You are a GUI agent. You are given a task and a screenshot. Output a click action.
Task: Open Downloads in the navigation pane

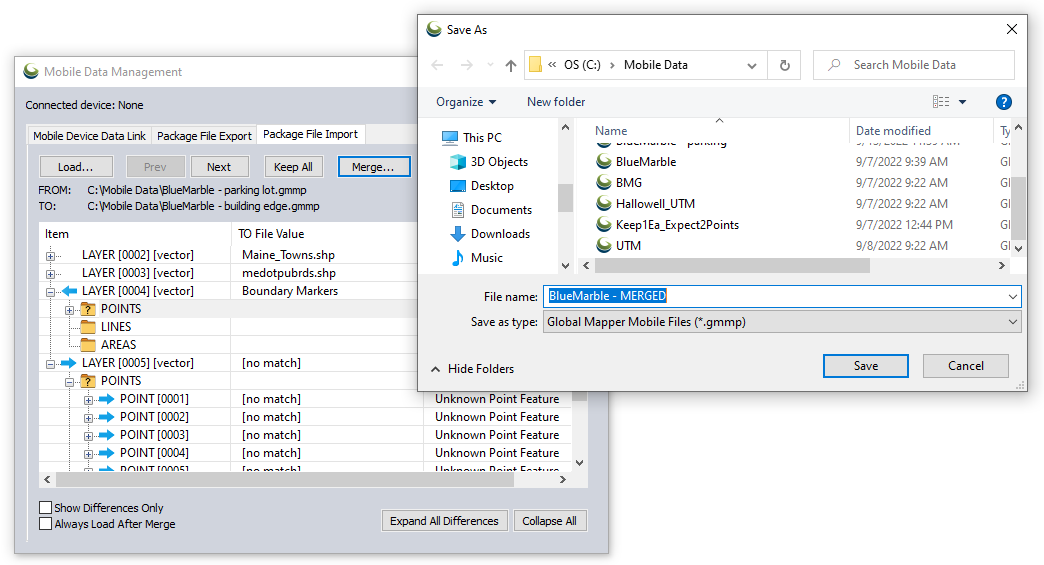[500, 234]
